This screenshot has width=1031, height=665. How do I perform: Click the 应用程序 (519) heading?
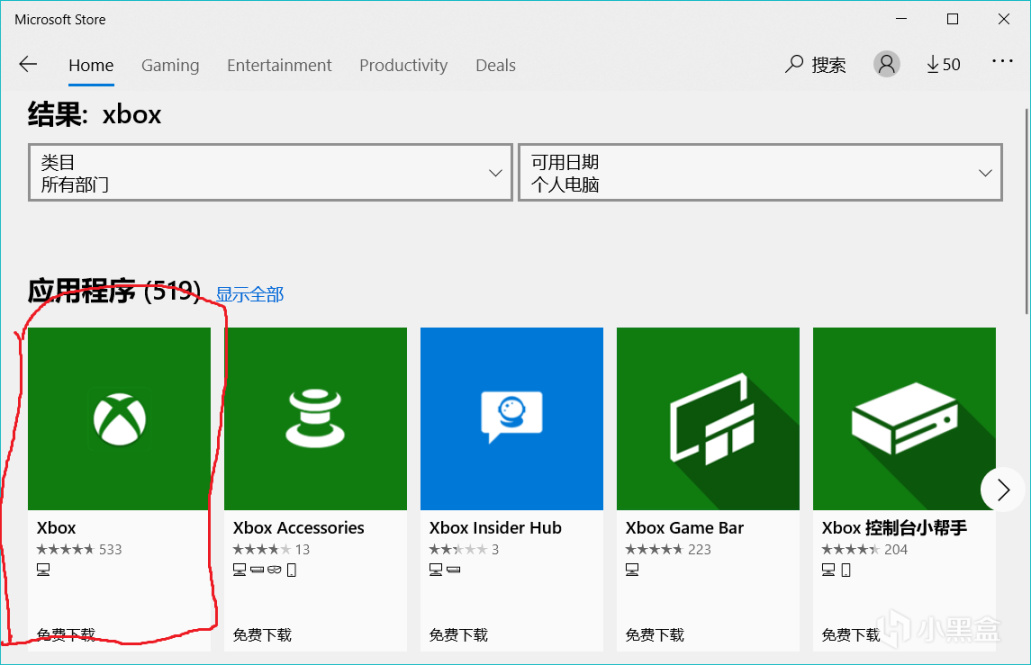click(114, 291)
